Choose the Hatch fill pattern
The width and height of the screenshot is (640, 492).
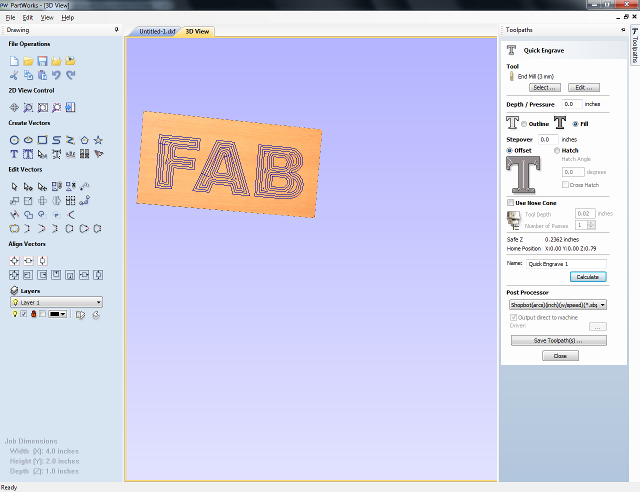557,151
